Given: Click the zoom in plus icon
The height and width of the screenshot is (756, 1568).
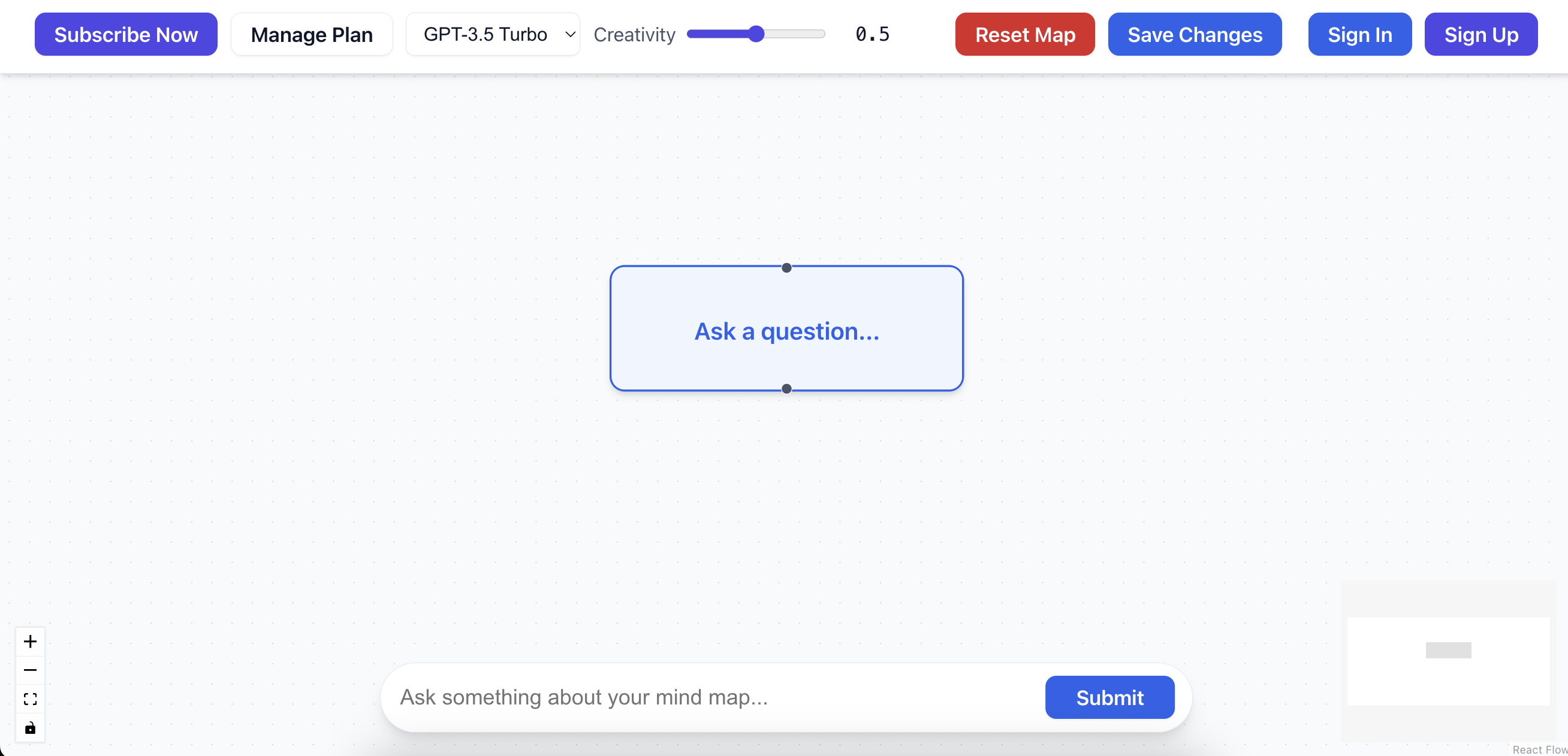Looking at the screenshot, I should [30, 642].
